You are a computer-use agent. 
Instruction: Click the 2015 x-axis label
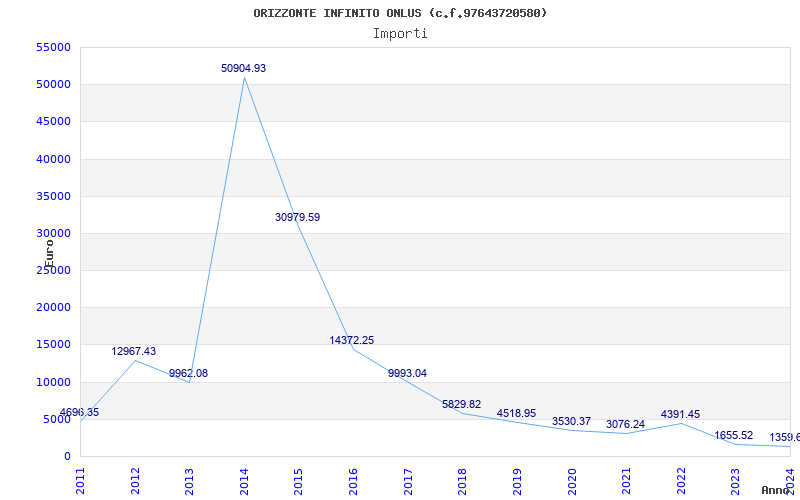[298, 481]
